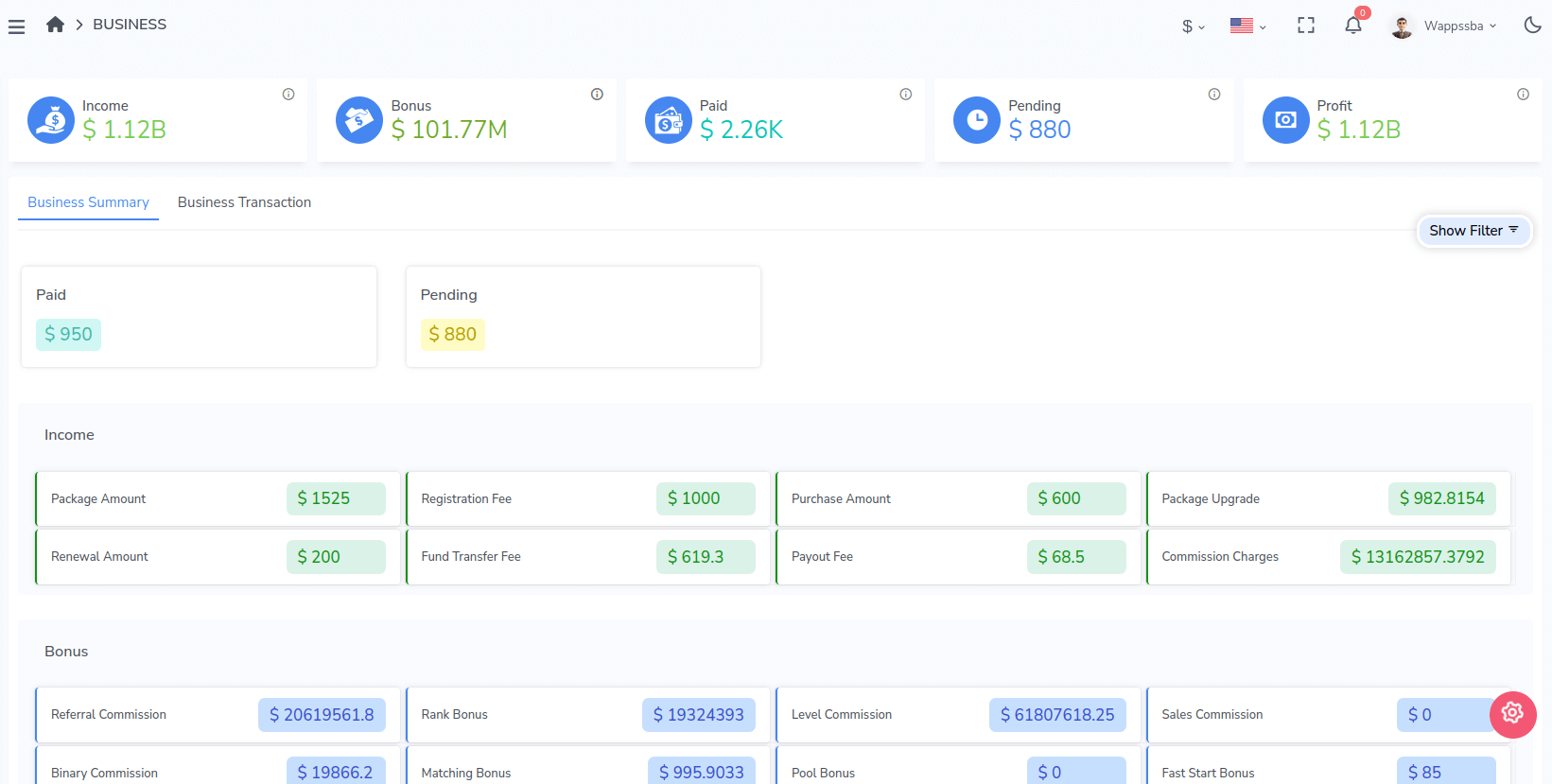The height and width of the screenshot is (784, 1552).
Task: Click the Referral Commission label
Action: tap(109, 714)
